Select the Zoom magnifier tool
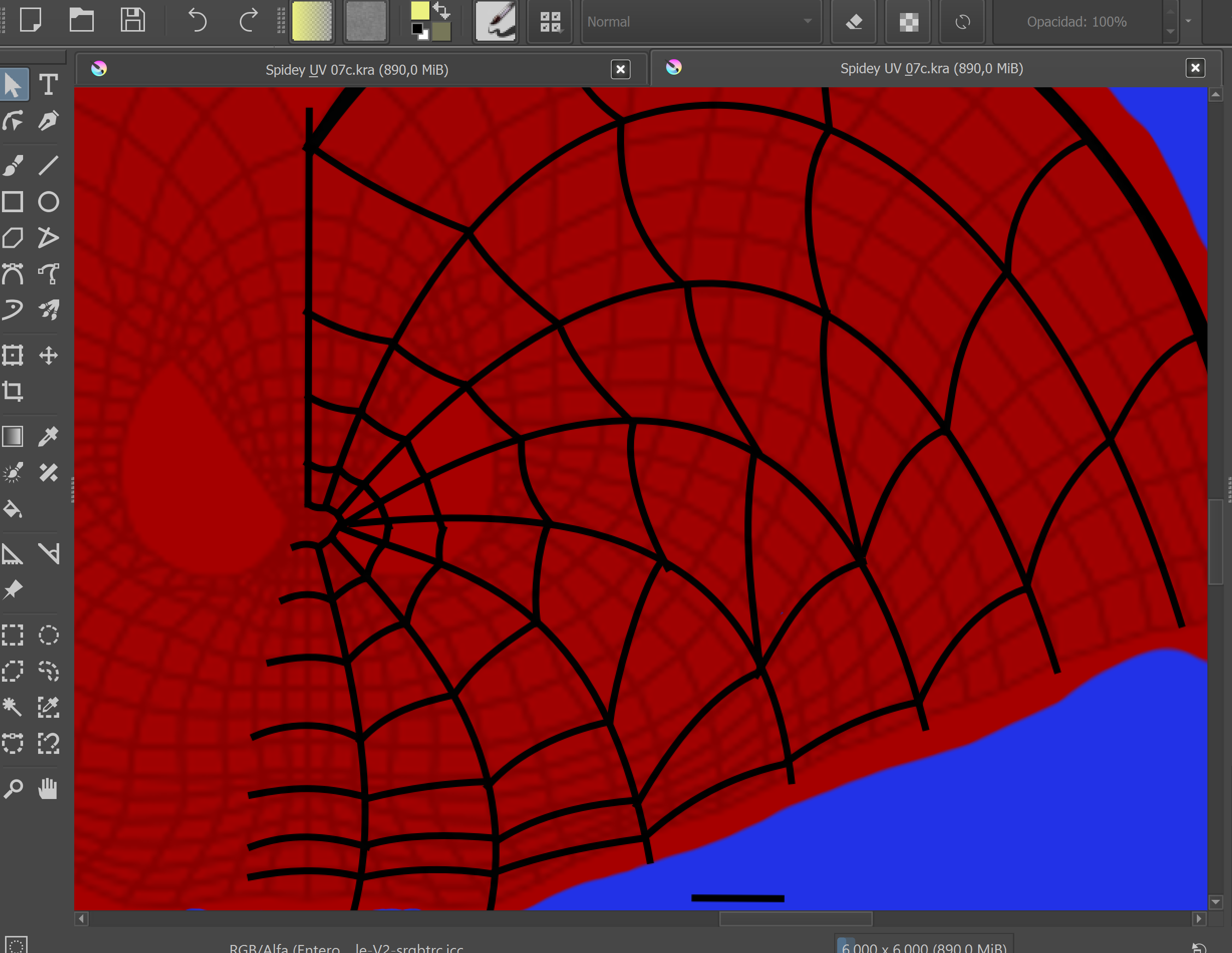 pyautogui.click(x=13, y=789)
